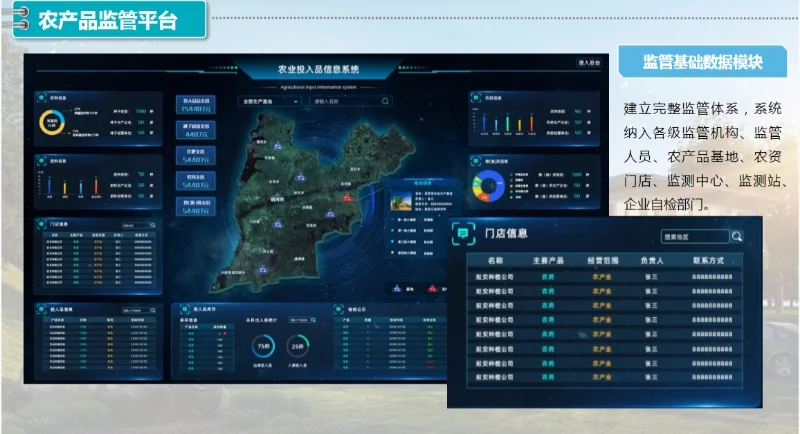Screen dimensions: 800x434
Task: Click the 进入后台 button
Action: (x=589, y=63)
